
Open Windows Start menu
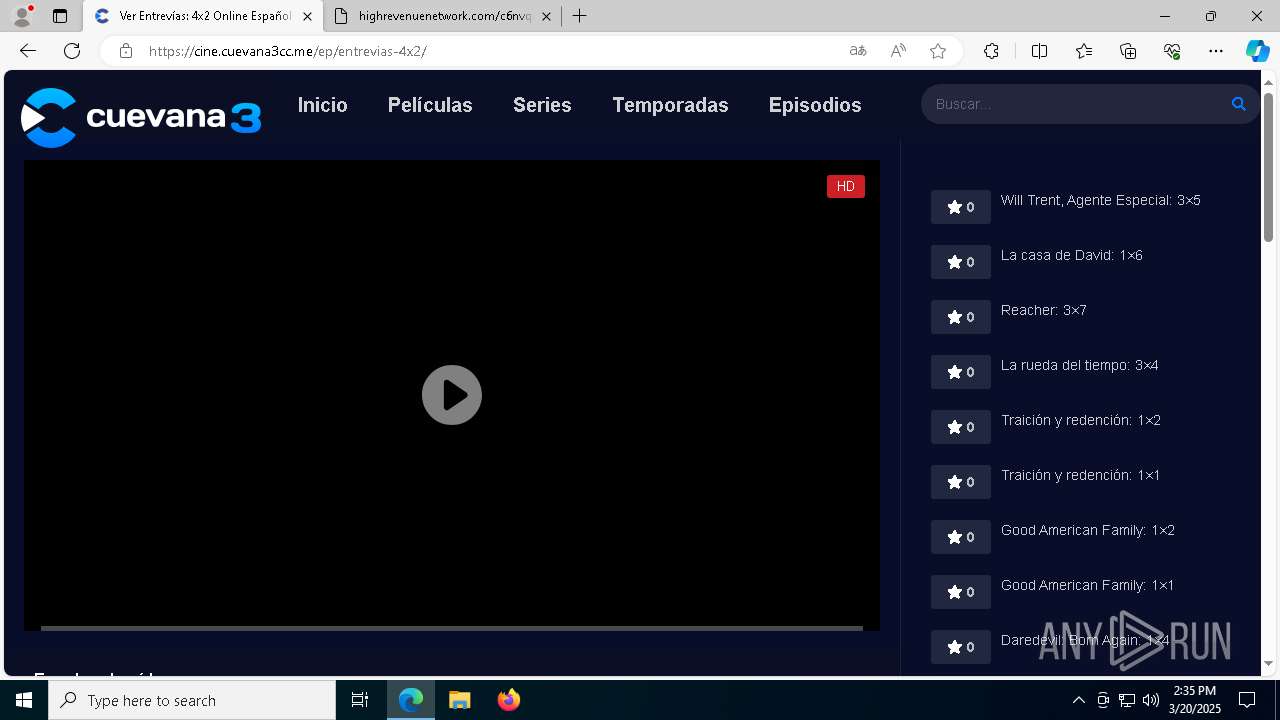pyautogui.click(x=24, y=700)
